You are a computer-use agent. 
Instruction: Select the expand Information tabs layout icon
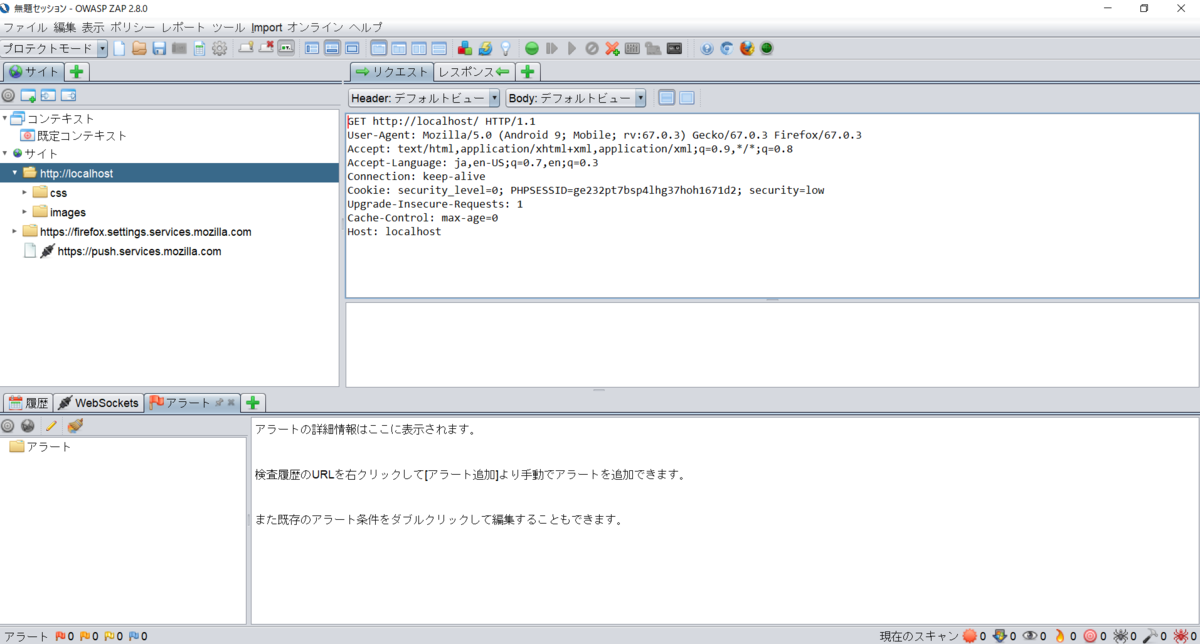coord(332,48)
